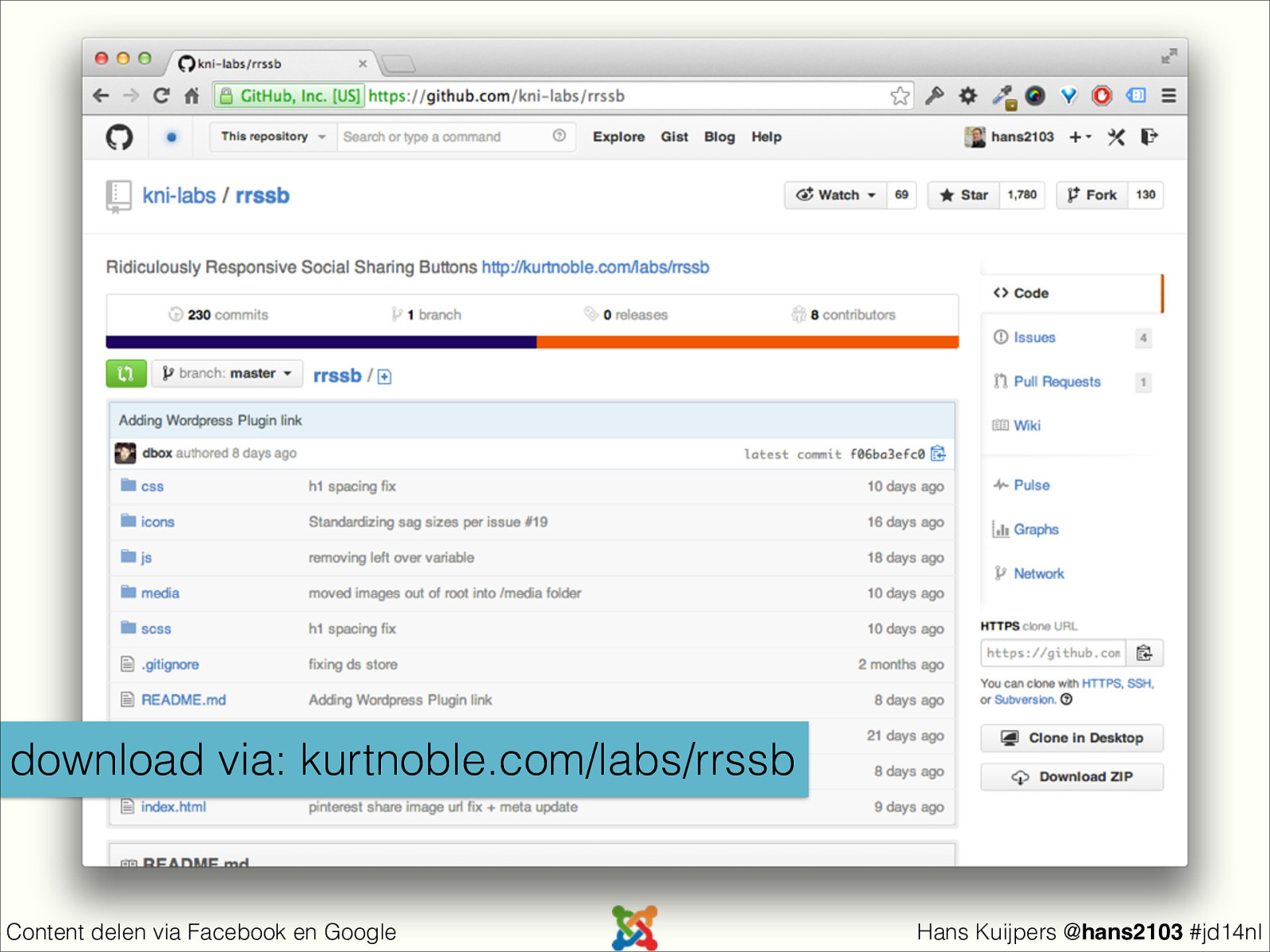
Task: Open the .gitignore file
Action: pos(170,665)
